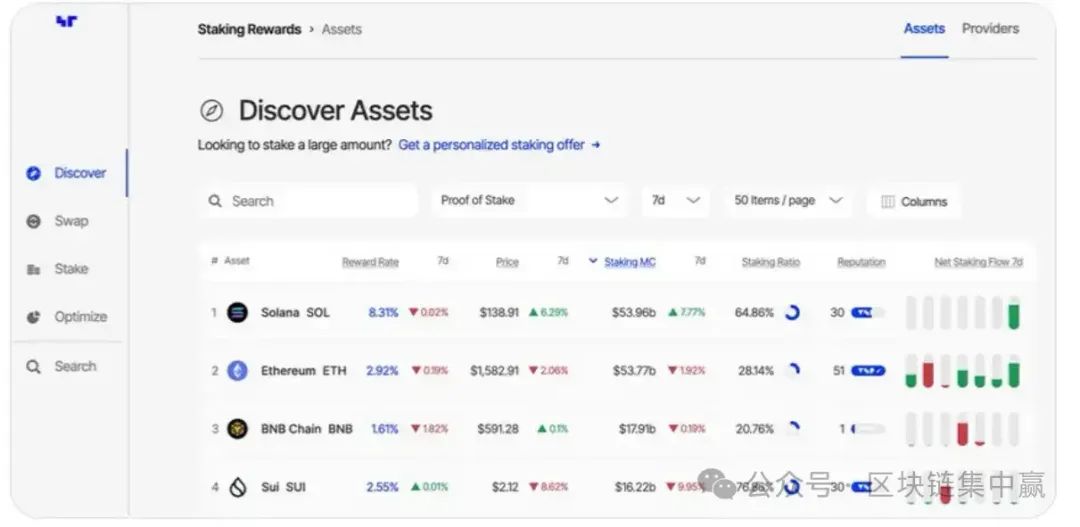Viewport: 1080px width, 527px height.
Task: Click Ethereum staking ratio ring icon
Action: pos(792,371)
